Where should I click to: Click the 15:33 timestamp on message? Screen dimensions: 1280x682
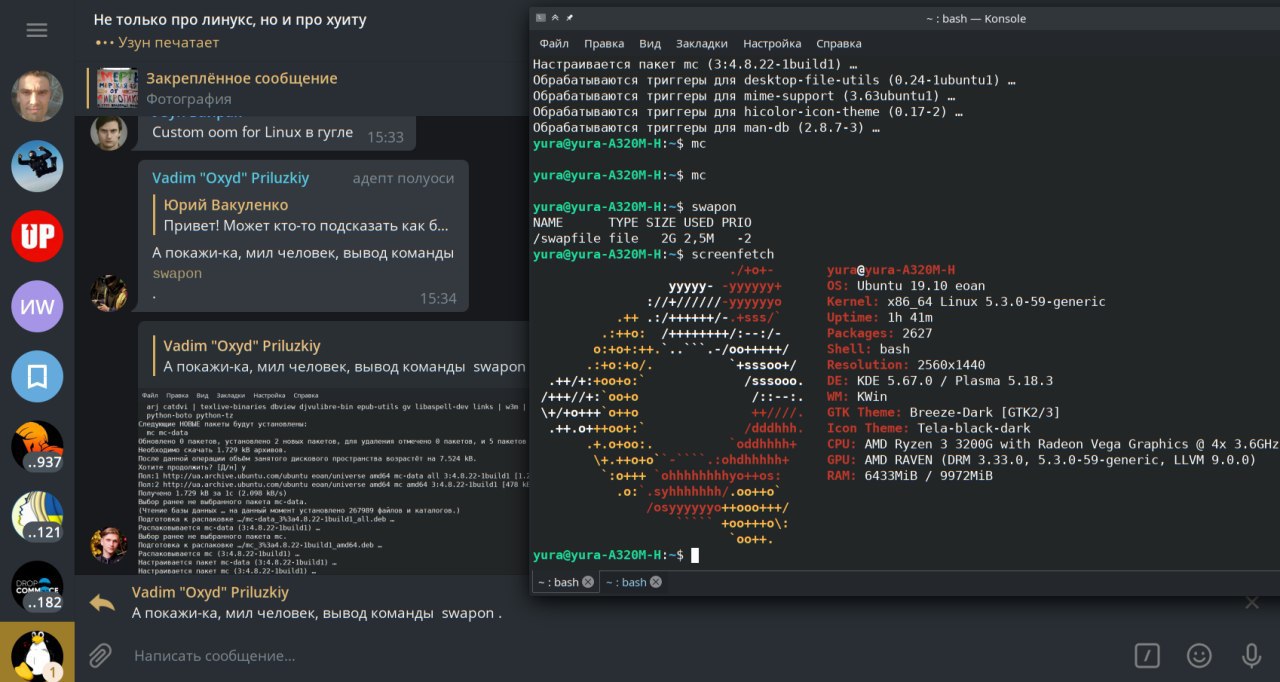point(385,137)
